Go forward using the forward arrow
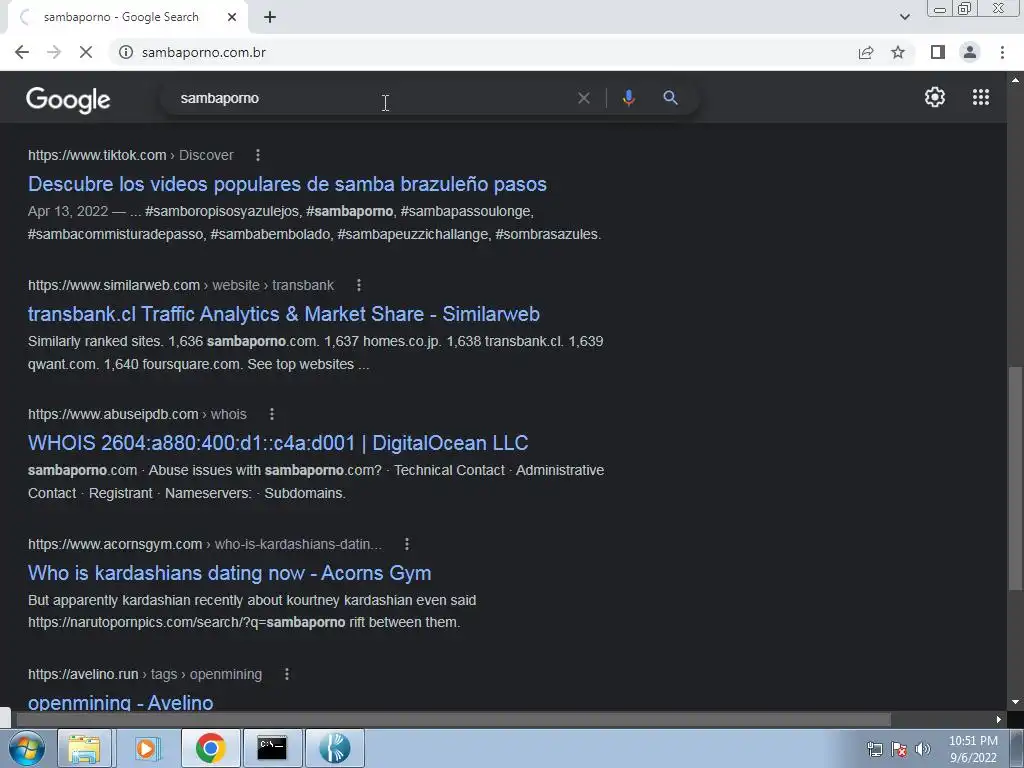 coord(54,52)
